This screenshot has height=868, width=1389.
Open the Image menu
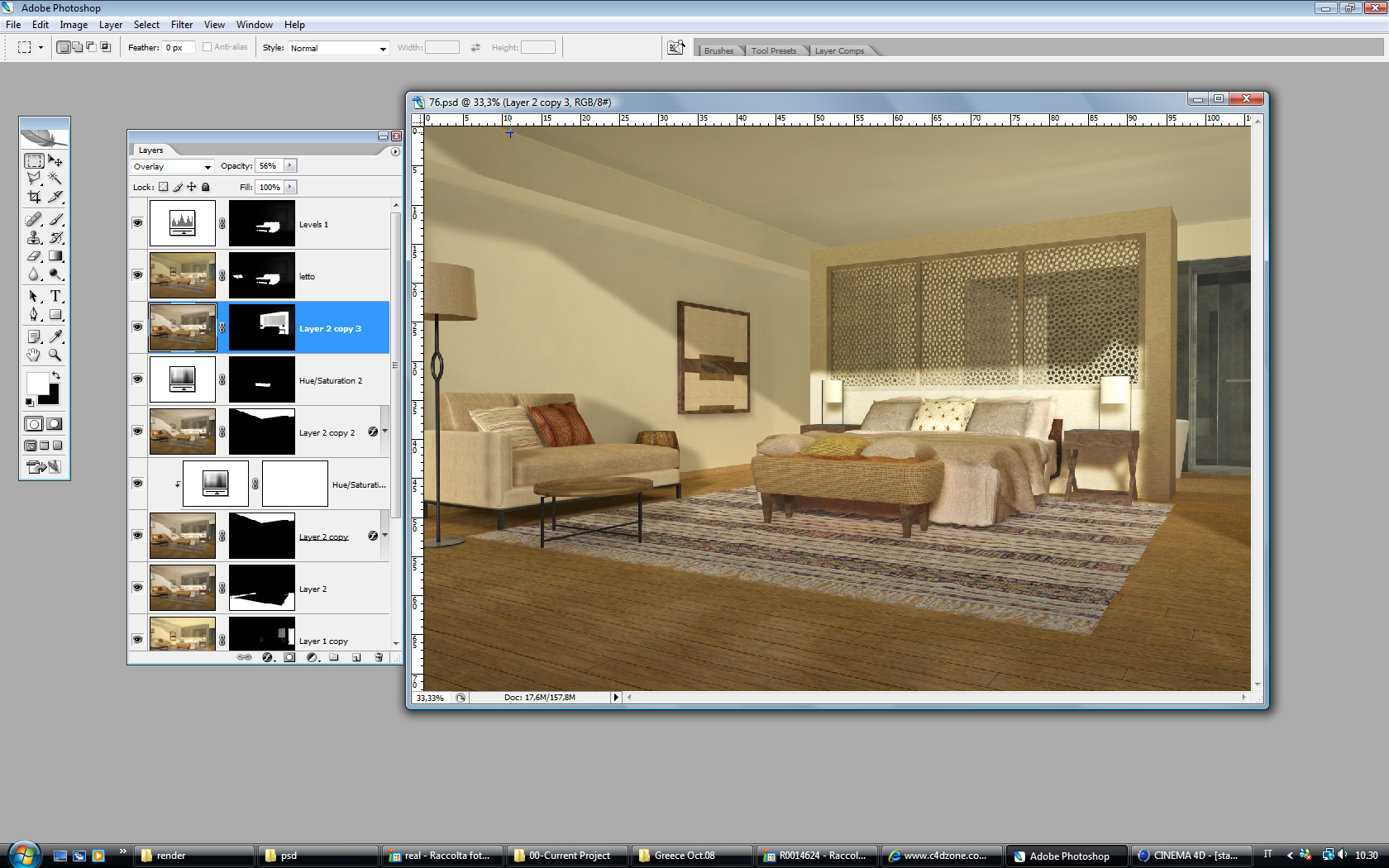pos(74,25)
